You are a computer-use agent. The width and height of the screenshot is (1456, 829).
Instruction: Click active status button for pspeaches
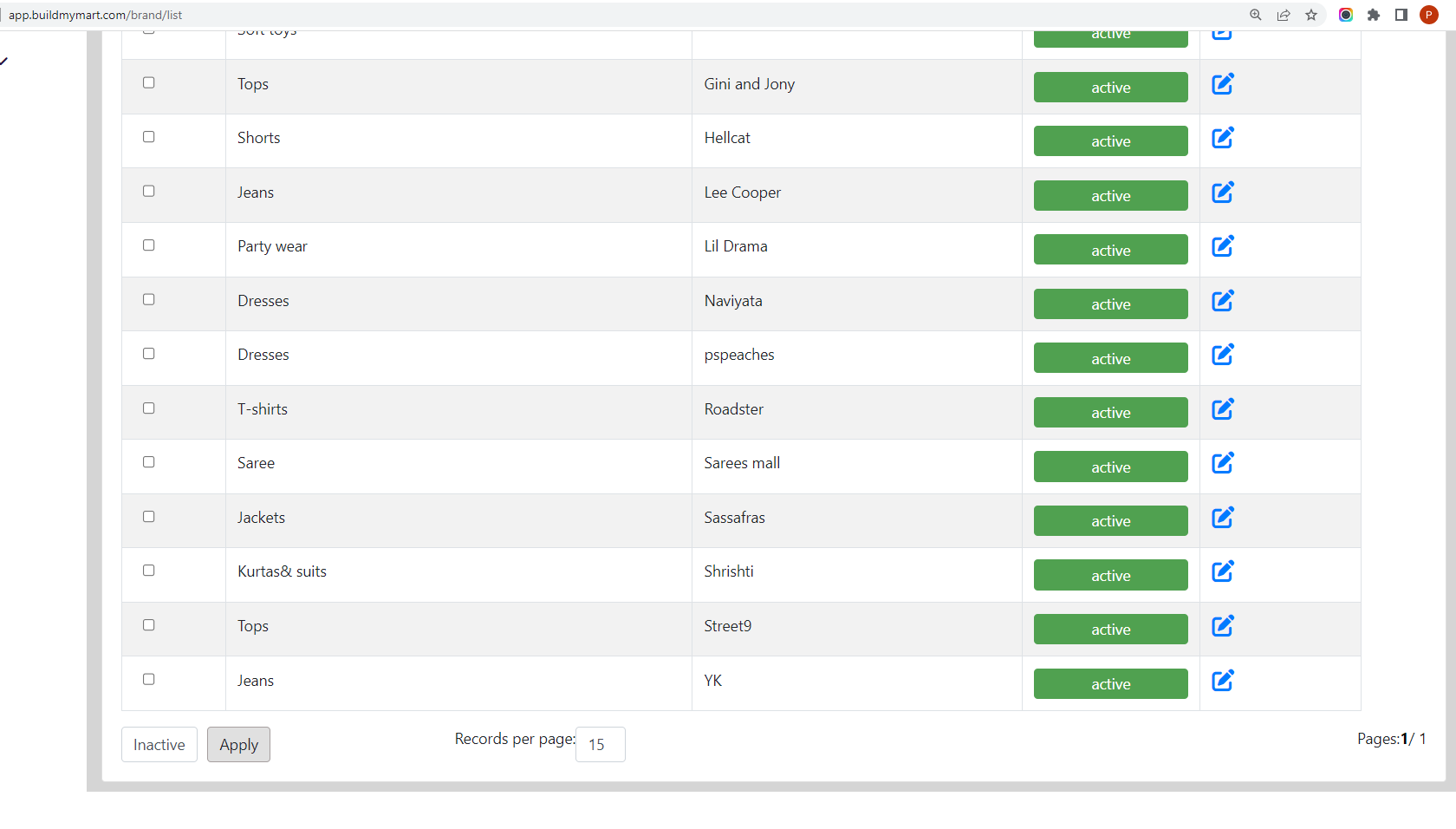click(x=1111, y=358)
